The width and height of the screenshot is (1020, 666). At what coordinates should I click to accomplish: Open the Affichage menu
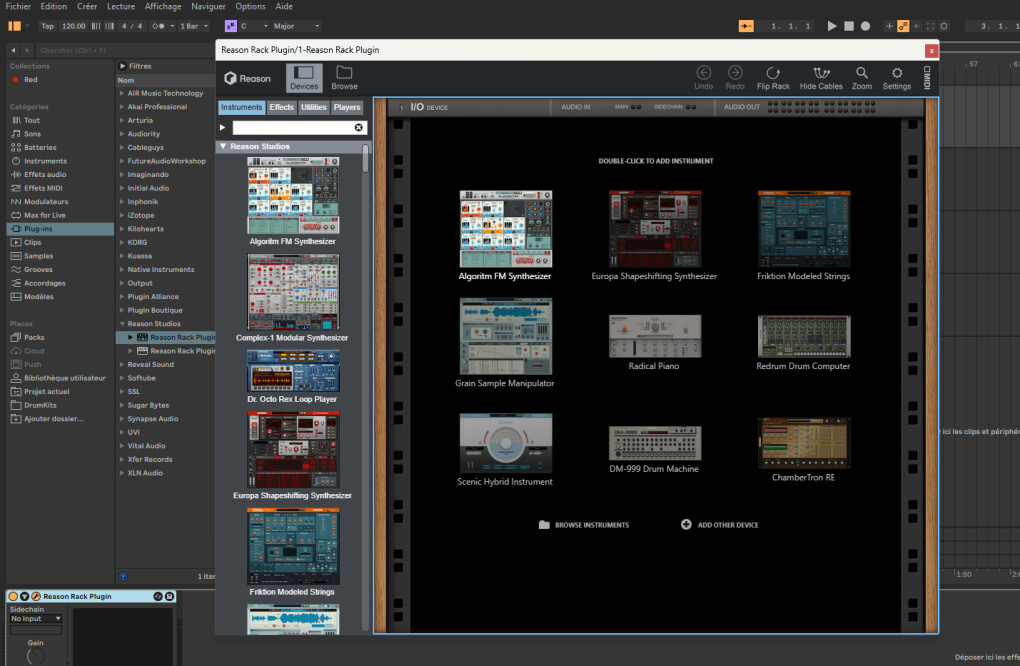tap(163, 7)
